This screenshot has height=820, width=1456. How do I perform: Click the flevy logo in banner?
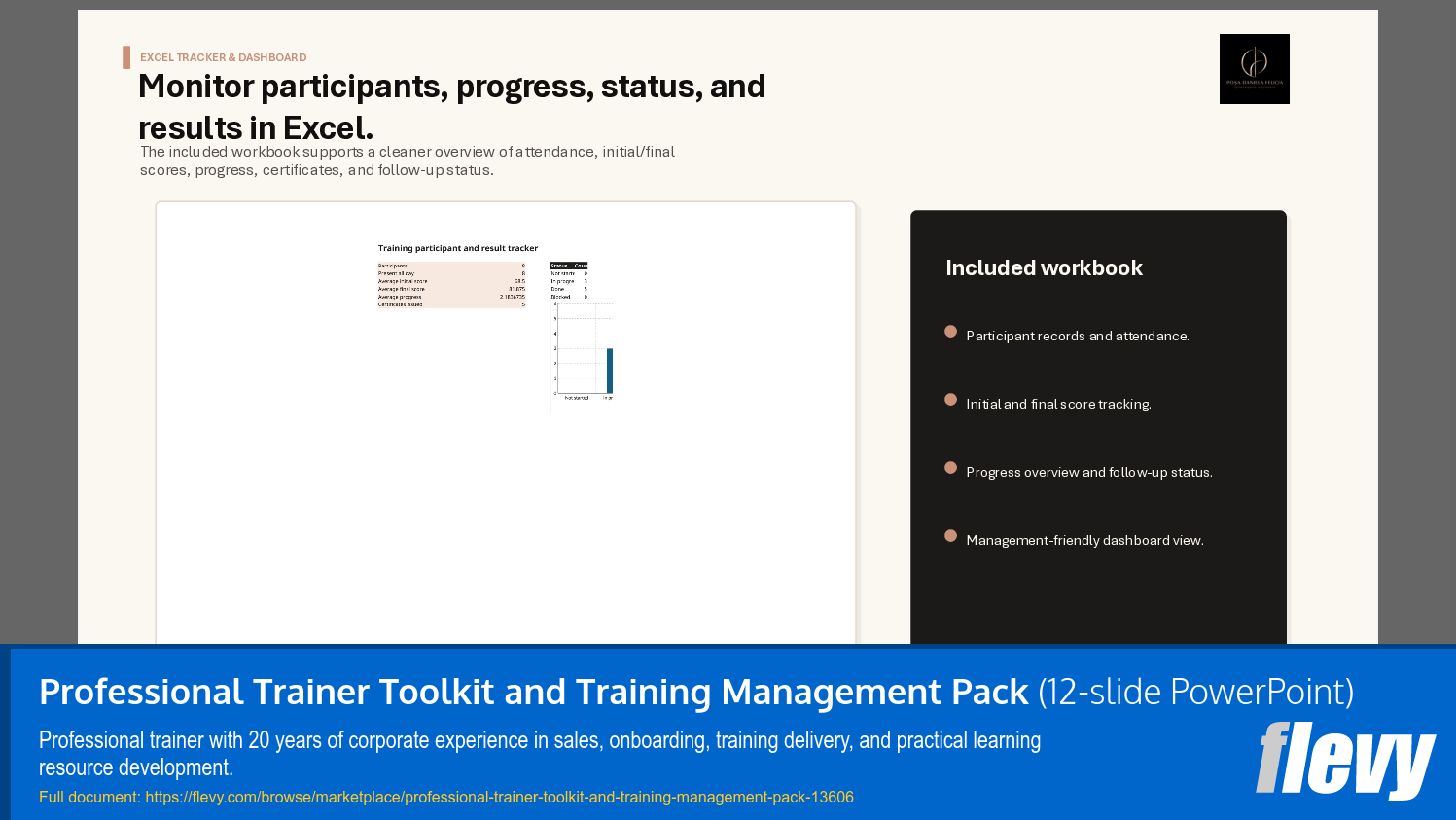pos(1345,760)
